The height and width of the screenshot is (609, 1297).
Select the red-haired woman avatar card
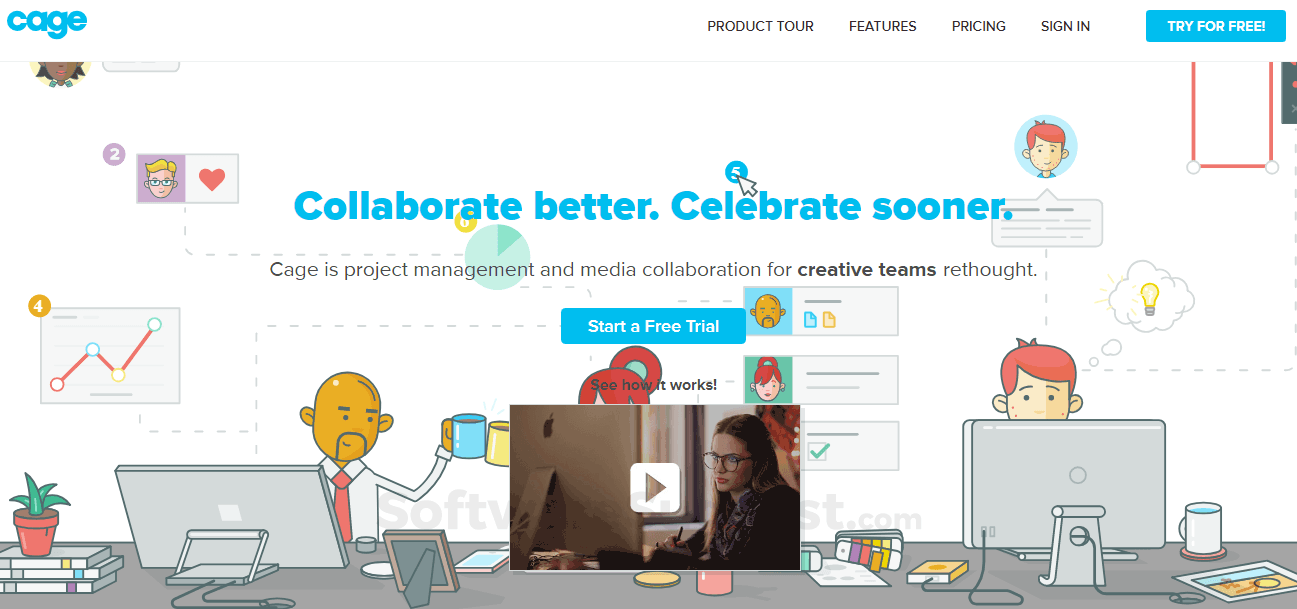point(821,380)
